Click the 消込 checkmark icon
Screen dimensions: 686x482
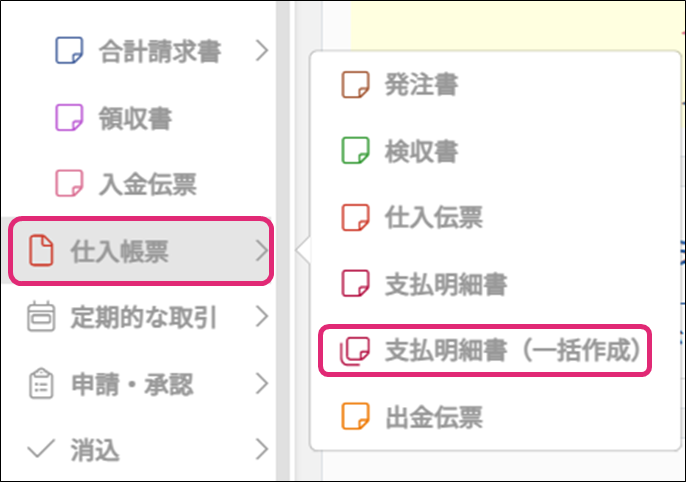click(40, 450)
